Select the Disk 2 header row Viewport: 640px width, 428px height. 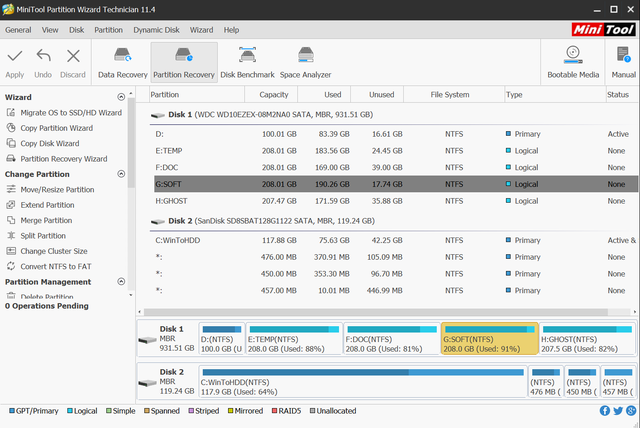point(393,221)
